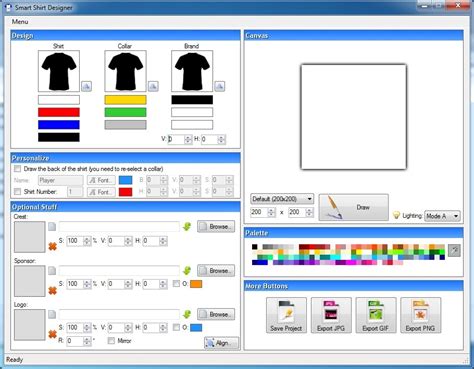Remove the Logo with orange X
This screenshot has width=474, height=369.
[52, 334]
